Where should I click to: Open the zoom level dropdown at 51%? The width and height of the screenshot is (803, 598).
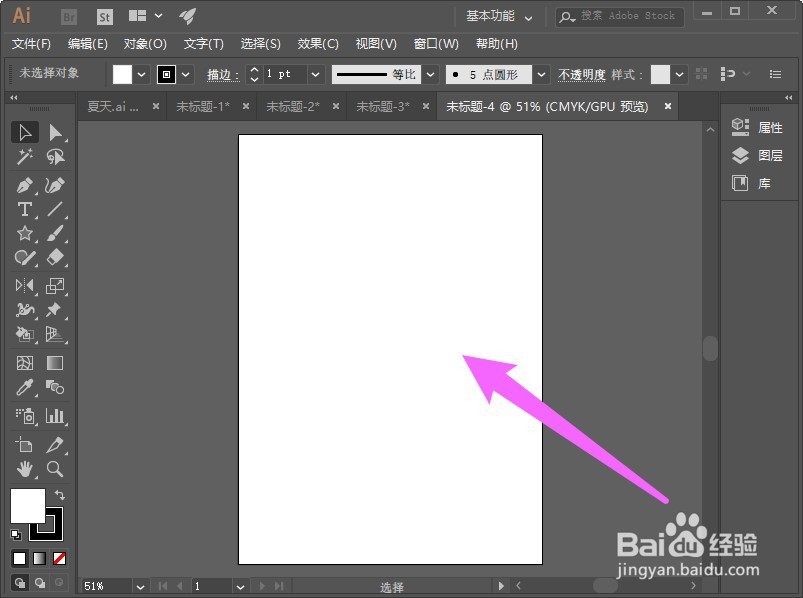click(140, 586)
